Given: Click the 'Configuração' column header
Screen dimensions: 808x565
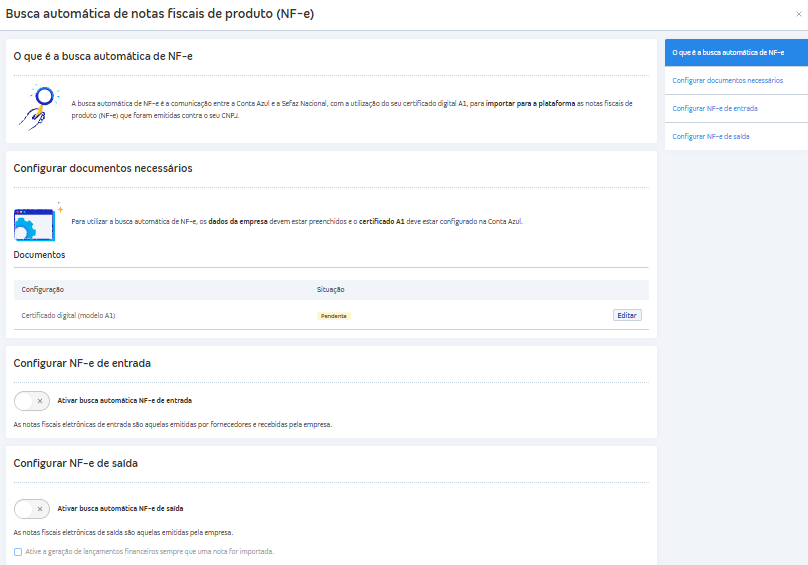Looking at the screenshot, I should [43, 290].
